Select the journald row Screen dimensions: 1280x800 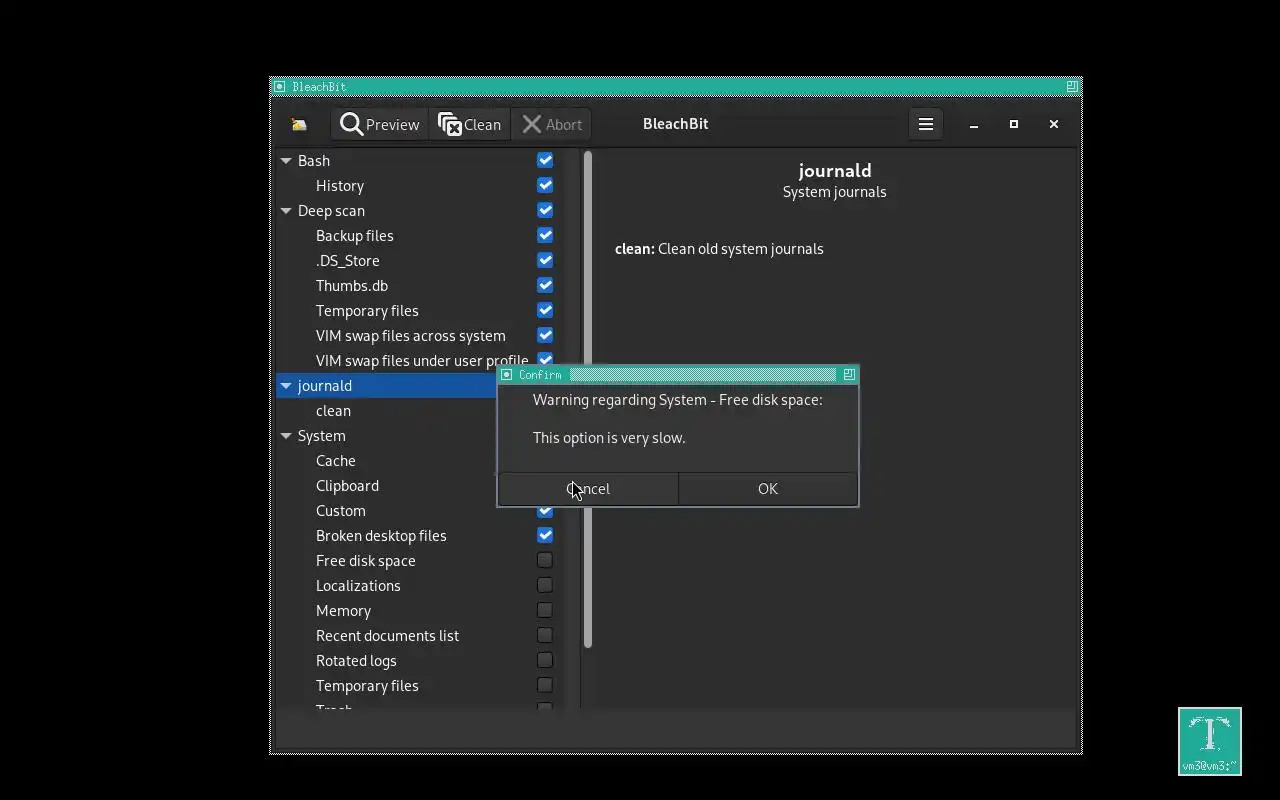pos(387,385)
